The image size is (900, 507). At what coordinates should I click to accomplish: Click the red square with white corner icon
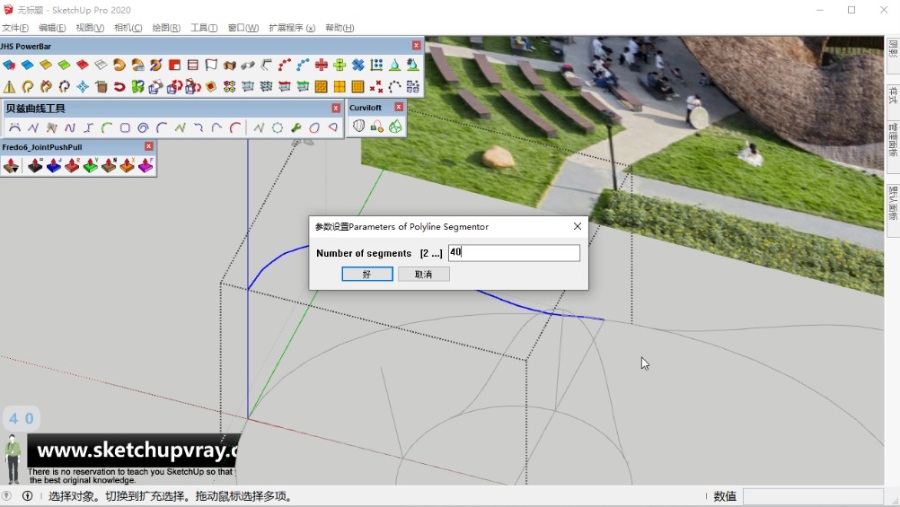pos(174,65)
